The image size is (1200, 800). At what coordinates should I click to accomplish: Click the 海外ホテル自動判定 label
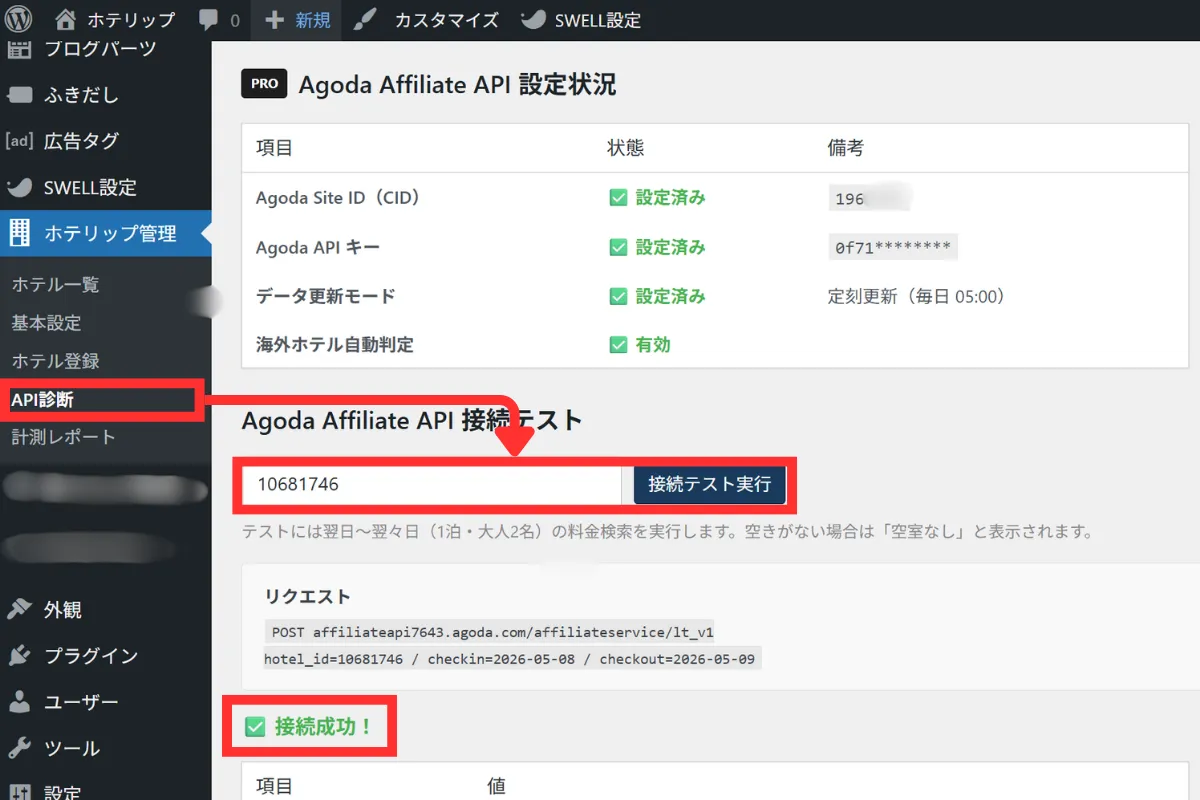tap(335, 345)
